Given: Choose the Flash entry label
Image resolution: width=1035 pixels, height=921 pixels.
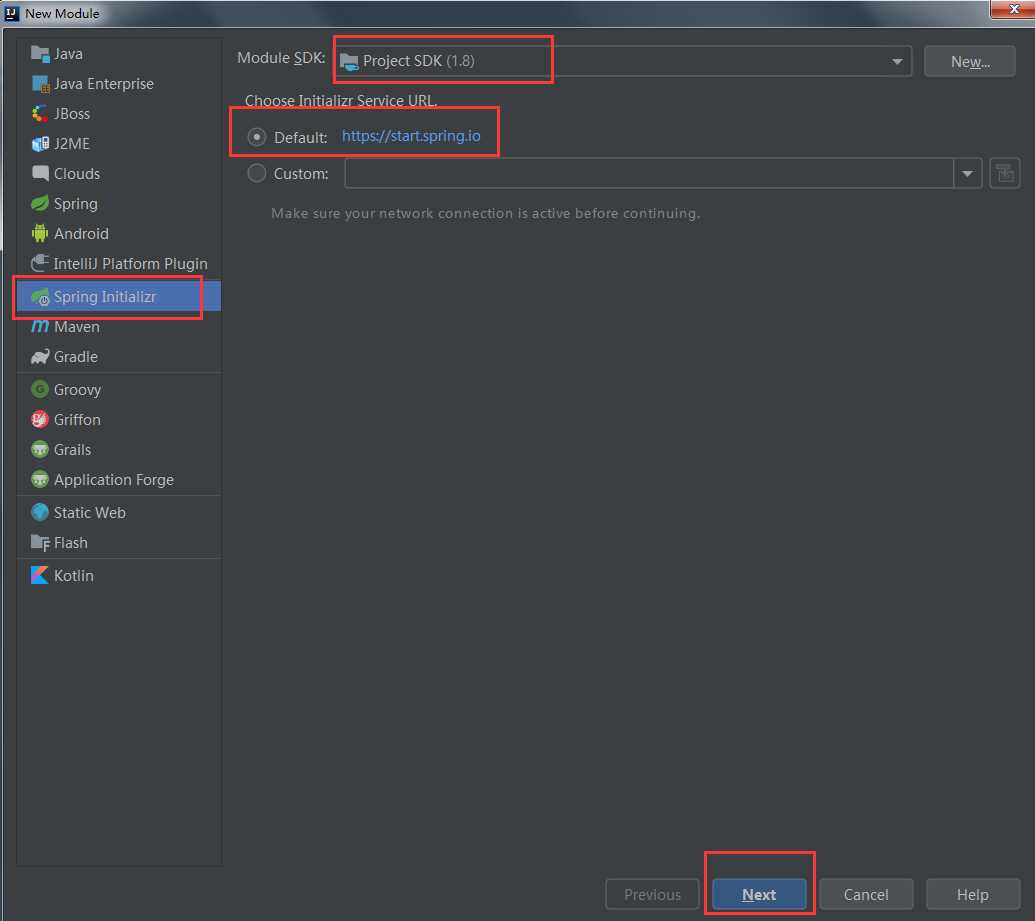Looking at the screenshot, I should (x=71, y=543).
